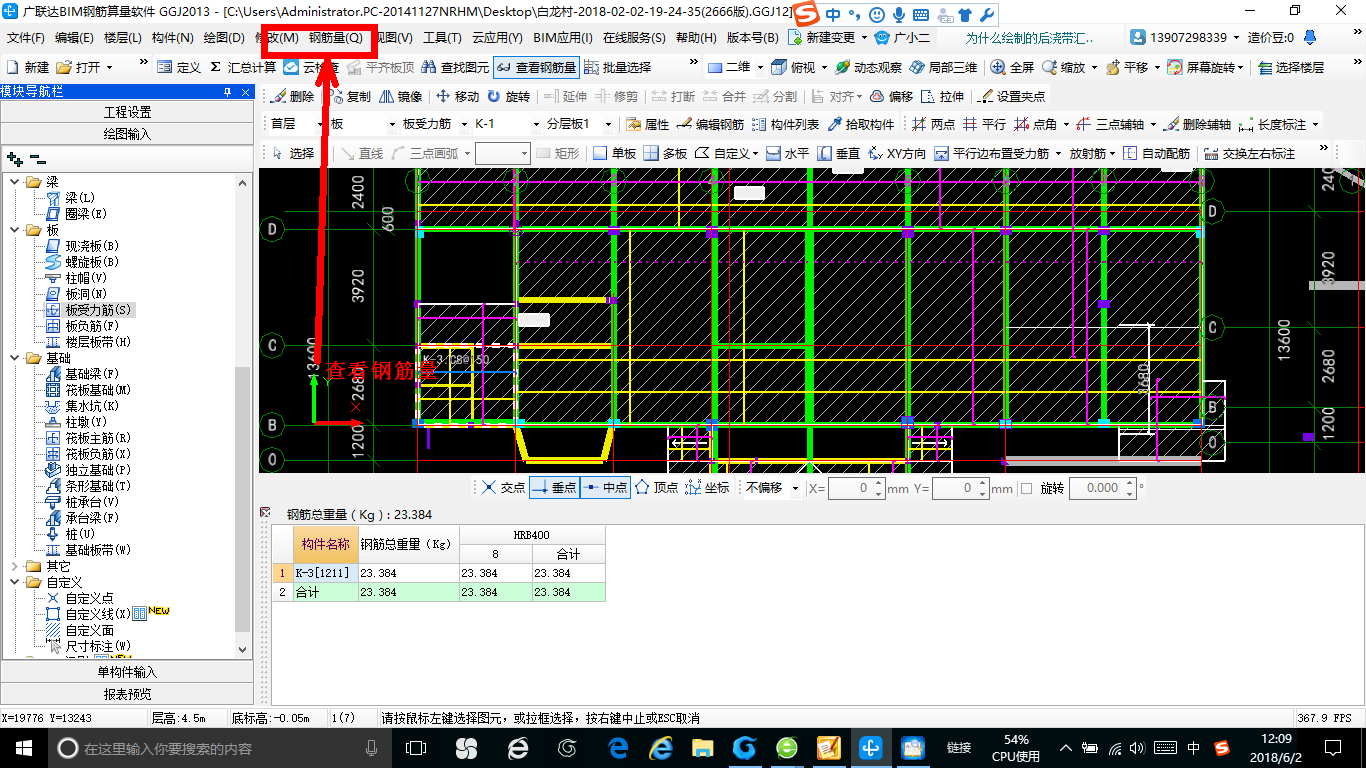Open 批量选择 batch select tool
Viewport: 1366px width, 768px height.
[x=617, y=67]
